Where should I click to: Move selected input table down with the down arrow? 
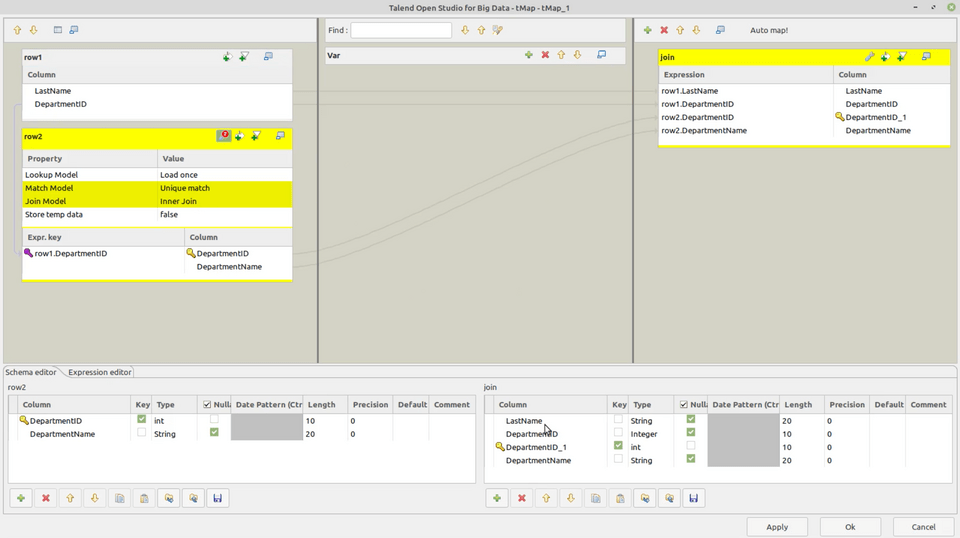[34, 30]
